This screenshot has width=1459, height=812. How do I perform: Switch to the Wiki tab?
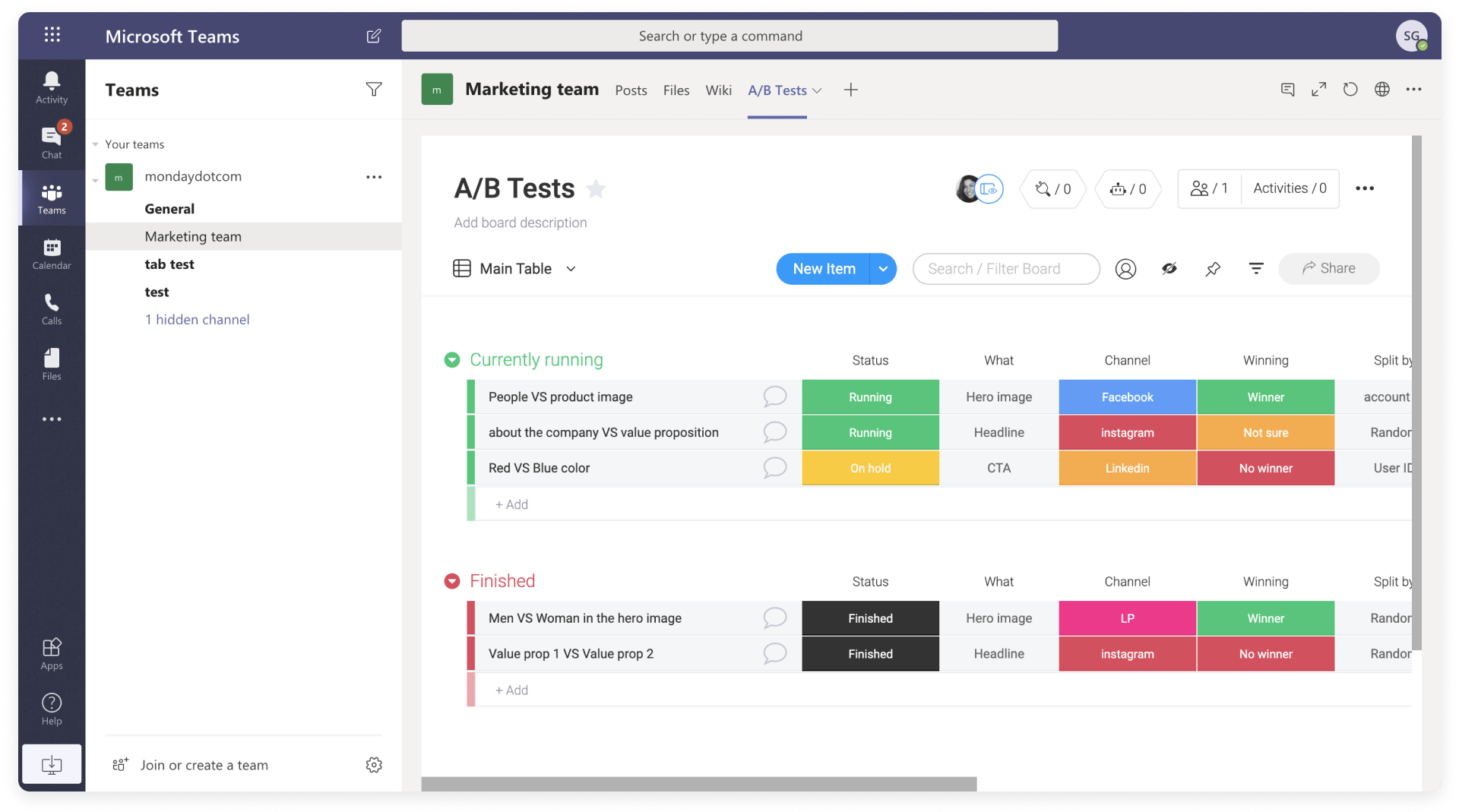[718, 90]
